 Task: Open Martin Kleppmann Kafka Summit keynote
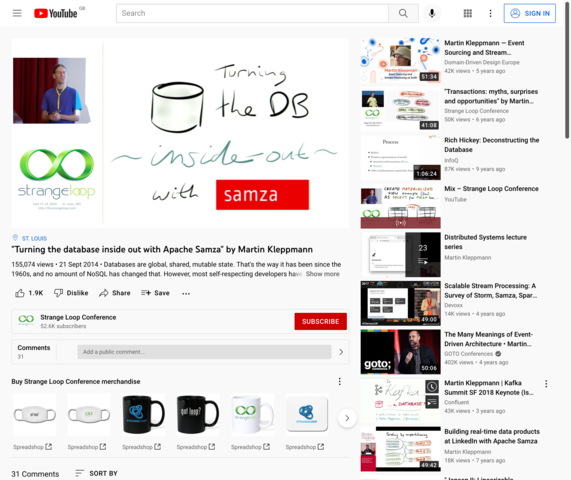tap(489, 387)
